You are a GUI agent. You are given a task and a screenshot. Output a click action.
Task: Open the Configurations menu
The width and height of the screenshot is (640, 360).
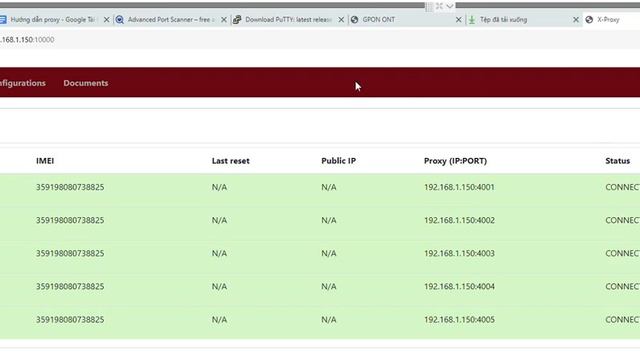22,83
